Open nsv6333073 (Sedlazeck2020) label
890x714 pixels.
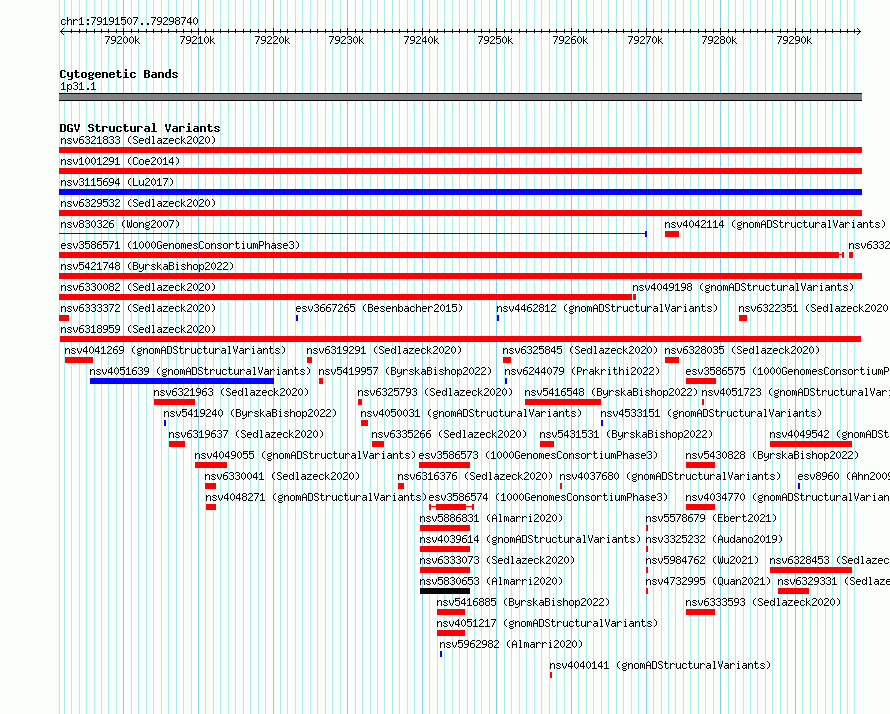pyautogui.click(x=497, y=560)
